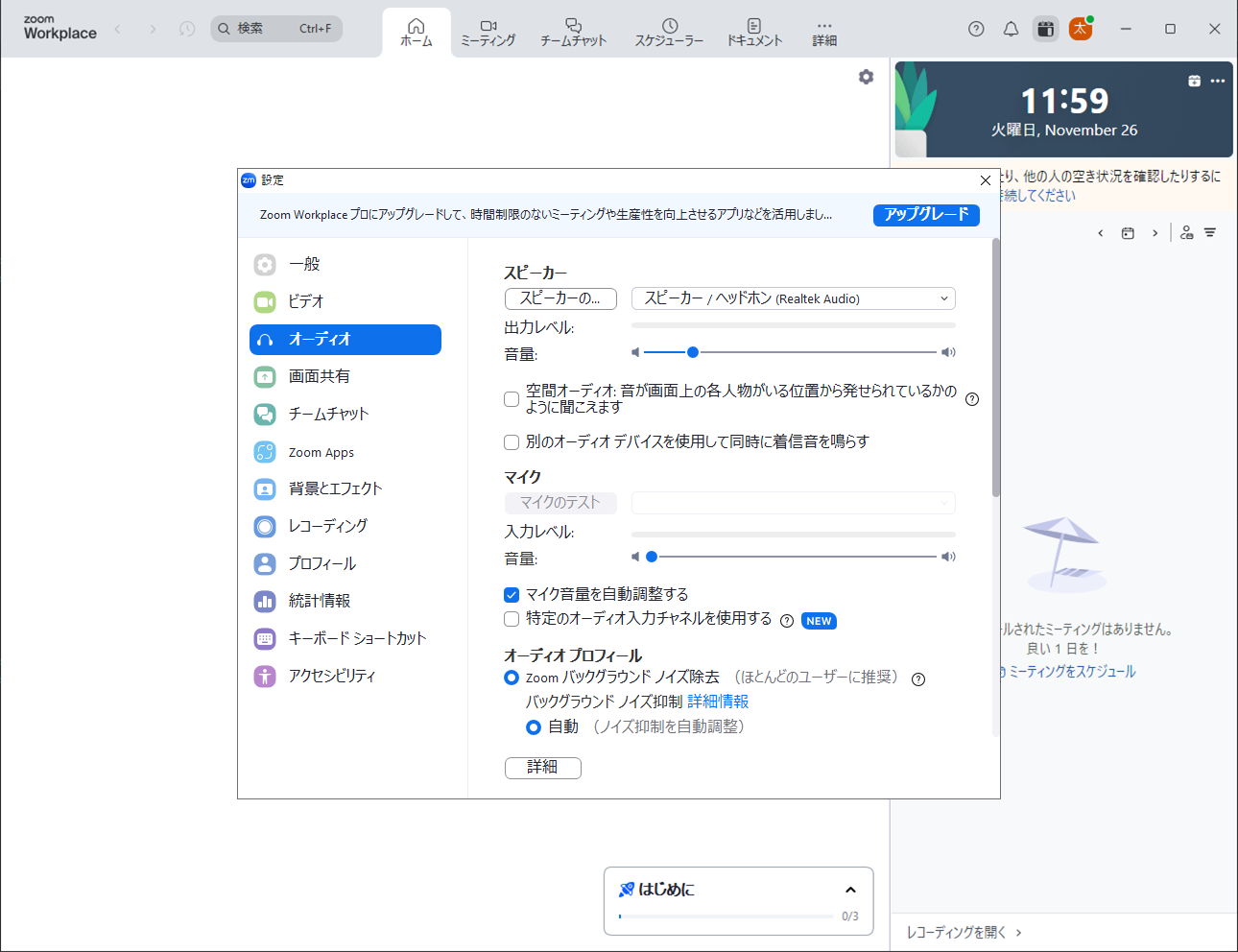Open 詳細 more tab

coord(824,33)
